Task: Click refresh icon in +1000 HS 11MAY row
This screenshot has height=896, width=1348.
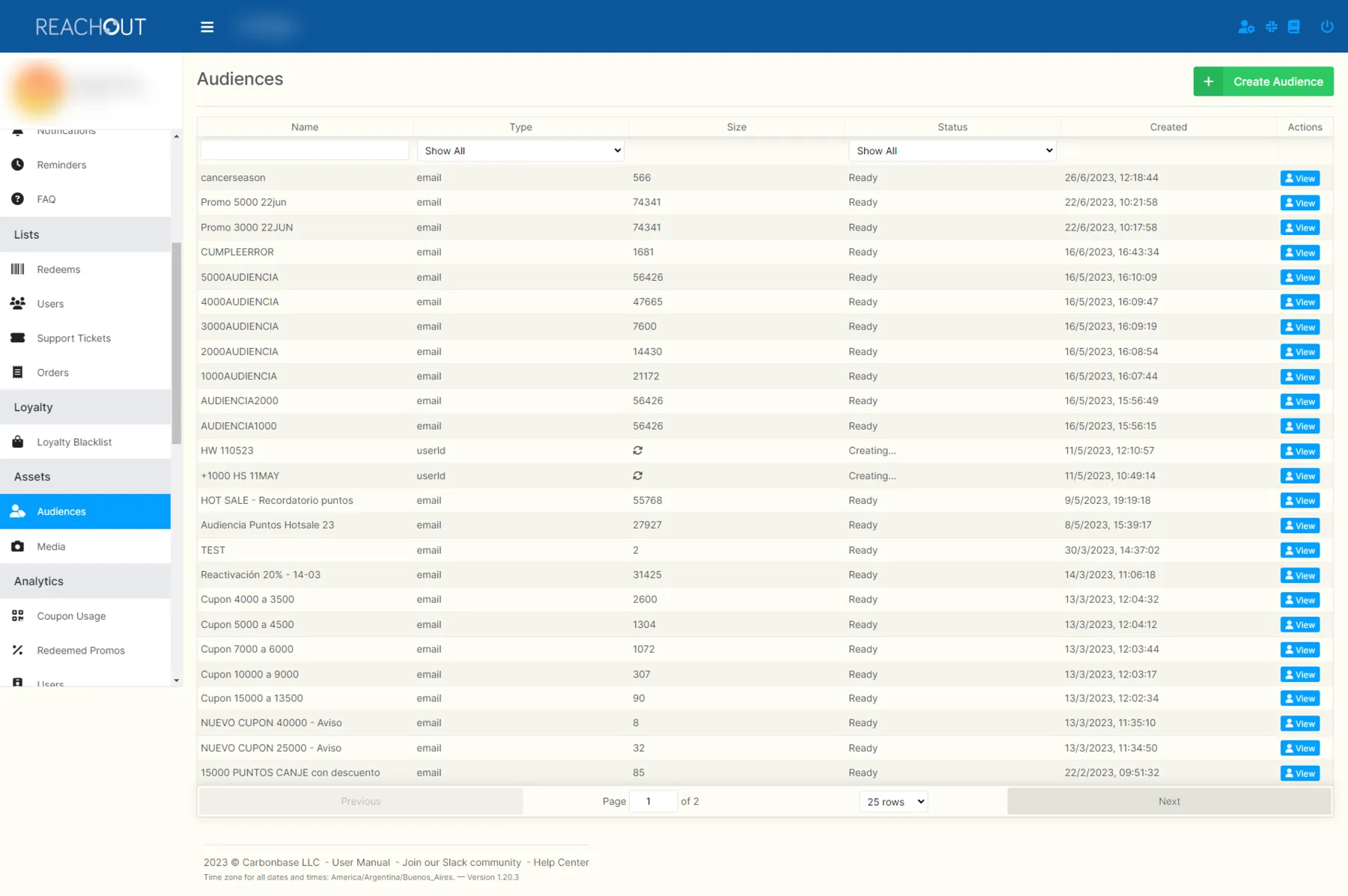Action: point(638,475)
